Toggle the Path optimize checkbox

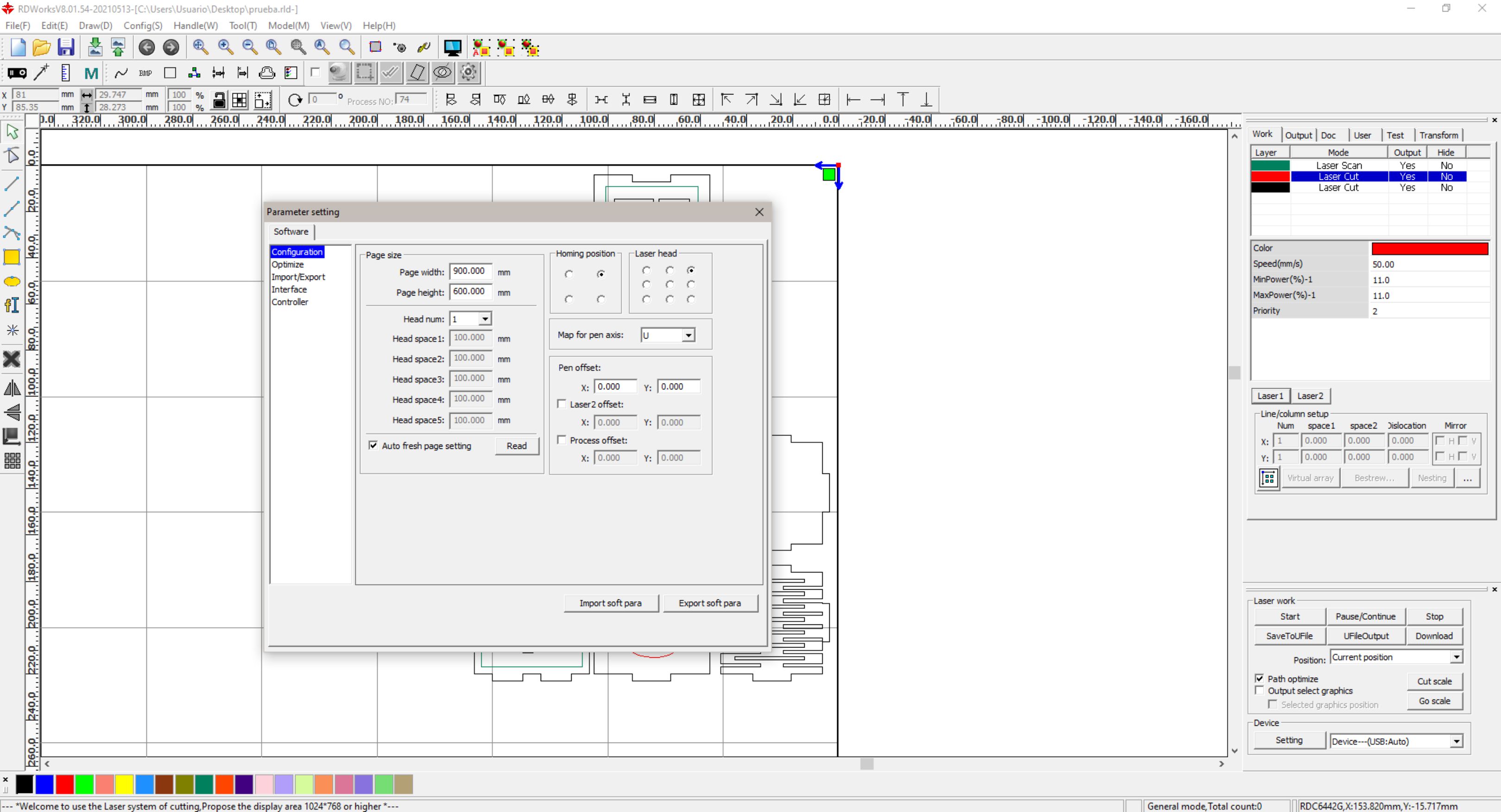pyautogui.click(x=1259, y=679)
